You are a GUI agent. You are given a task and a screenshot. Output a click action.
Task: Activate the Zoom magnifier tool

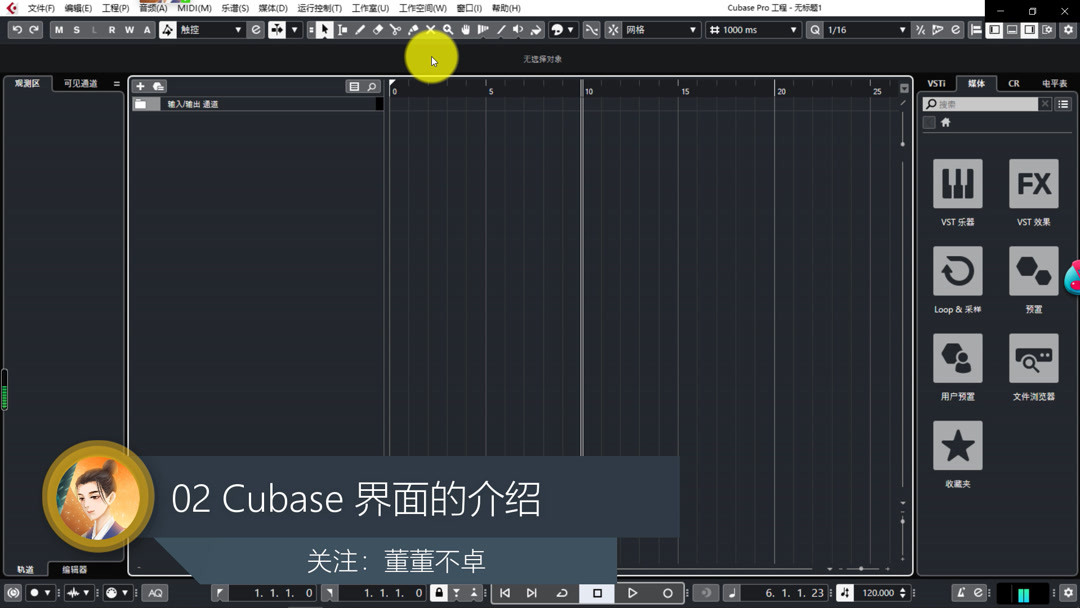[x=448, y=29]
